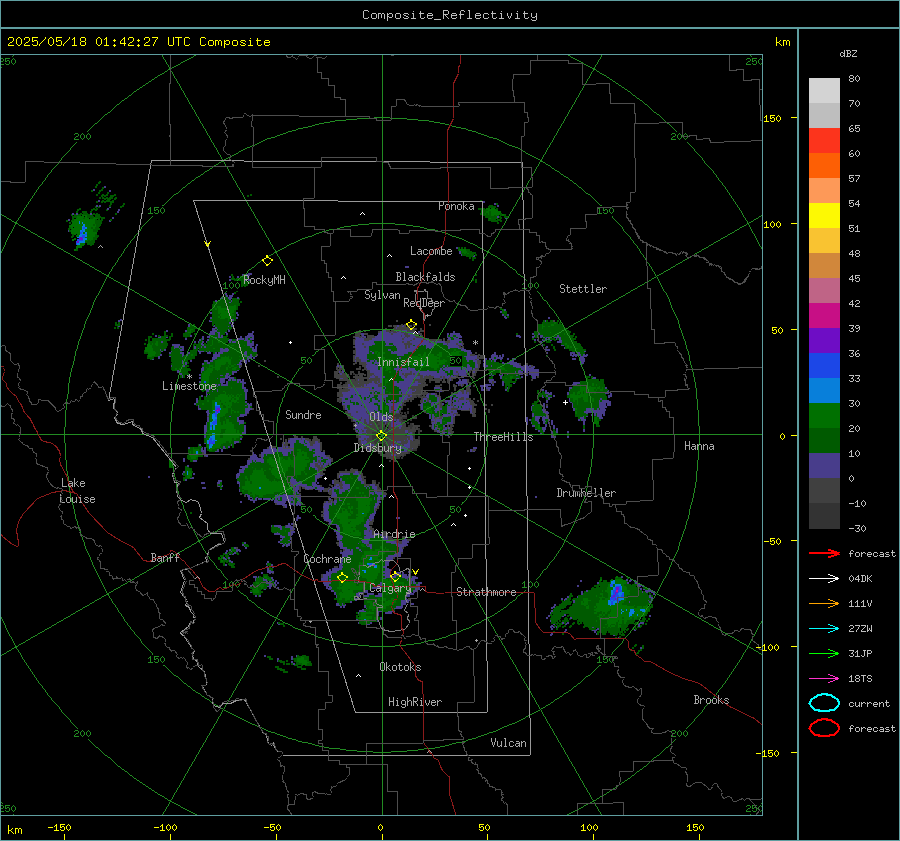Click the yellow diamond marker near Cochrane
Viewport: 900px width, 841px height.
342,578
